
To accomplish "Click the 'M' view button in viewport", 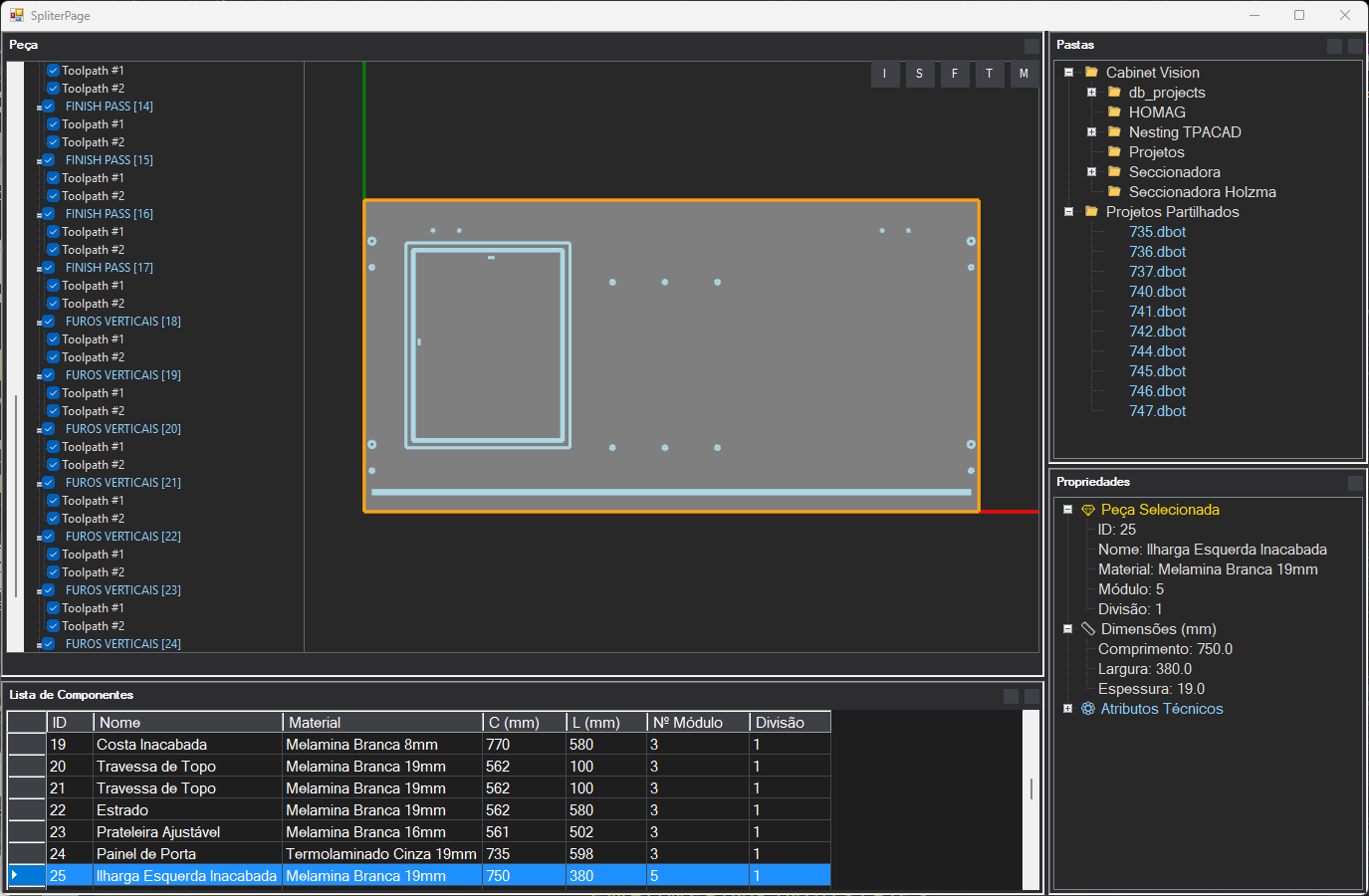I will tap(1024, 74).
